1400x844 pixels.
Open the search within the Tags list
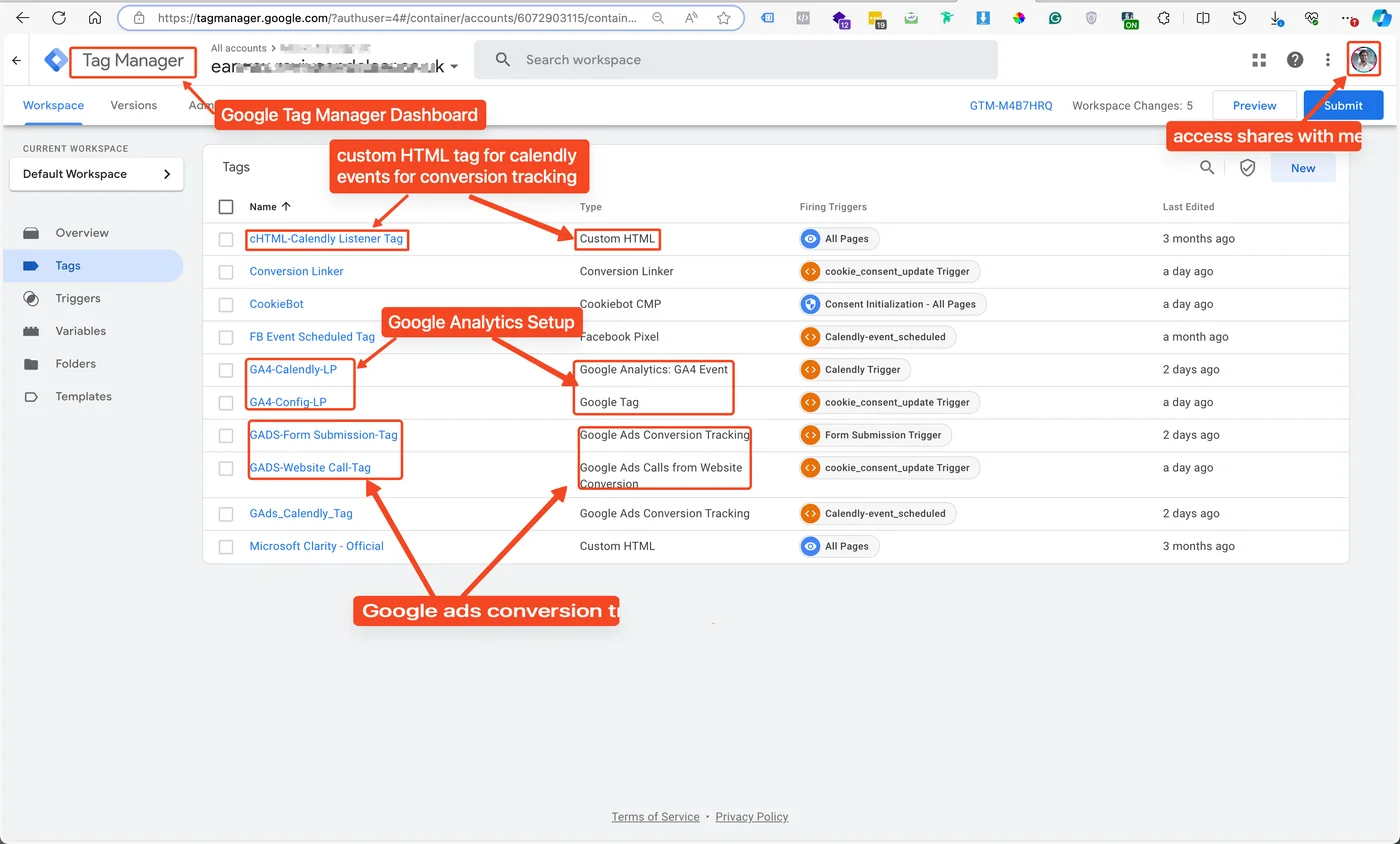pos(1207,167)
